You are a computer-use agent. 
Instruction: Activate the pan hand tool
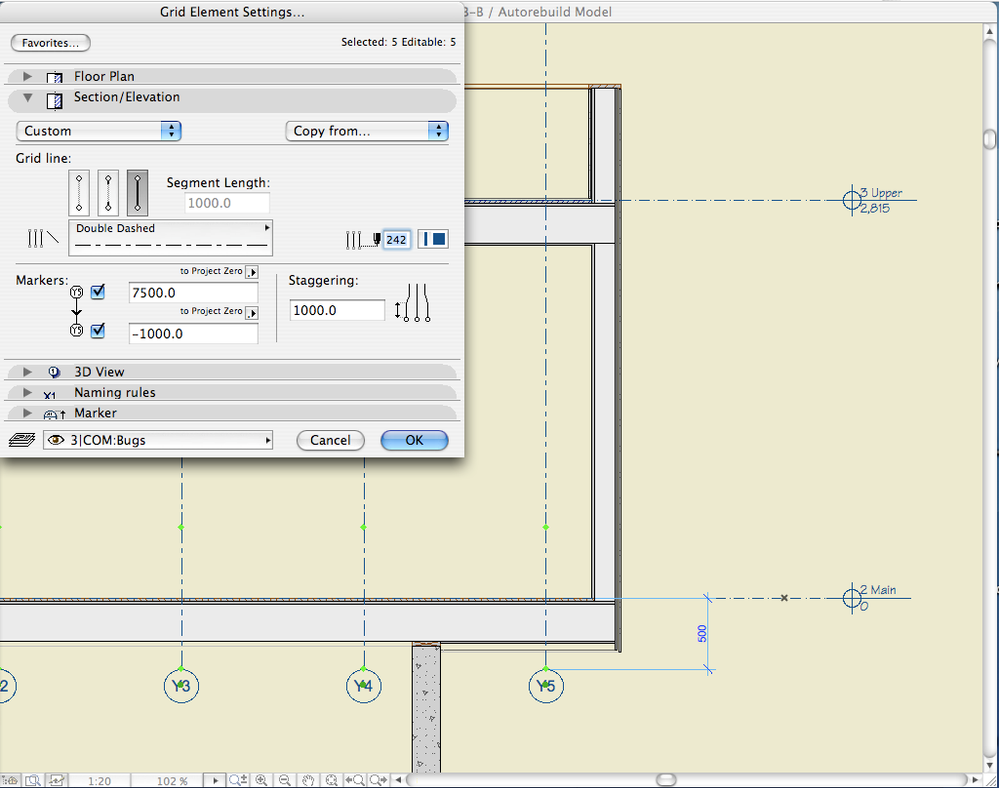pos(309,780)
